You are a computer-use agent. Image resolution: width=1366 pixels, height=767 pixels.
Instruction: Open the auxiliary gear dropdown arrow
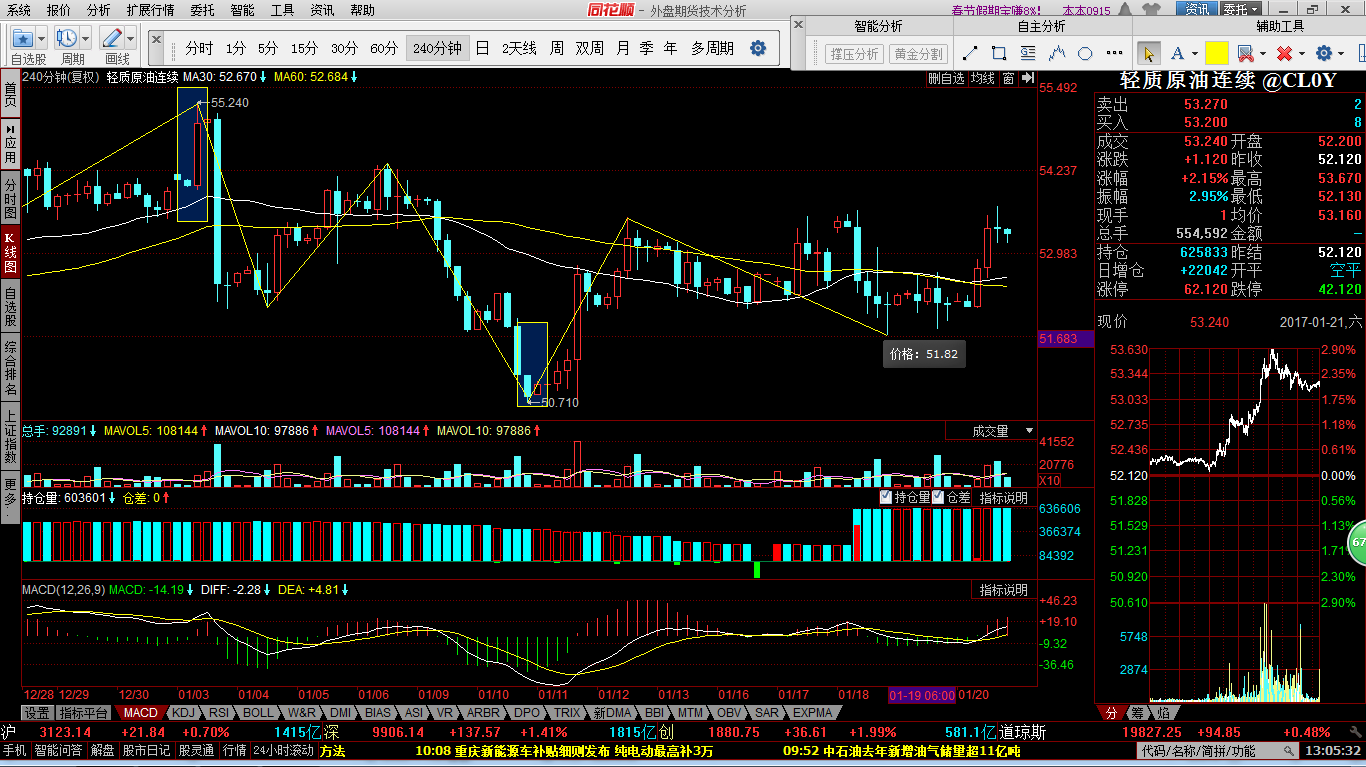[1342, 54]
